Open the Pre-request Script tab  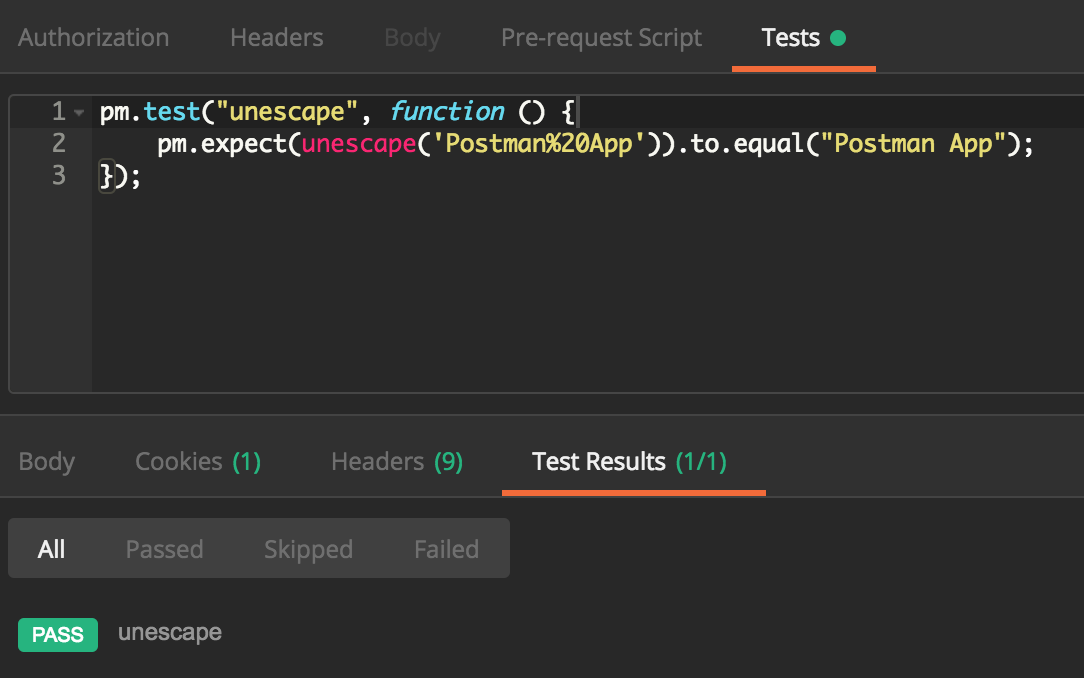(x=601, y=37)
